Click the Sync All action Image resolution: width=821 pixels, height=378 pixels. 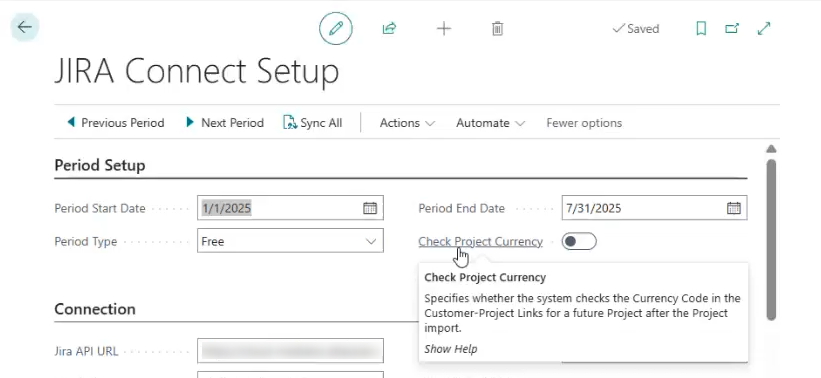pyautogui.click(x=313, y=123)
